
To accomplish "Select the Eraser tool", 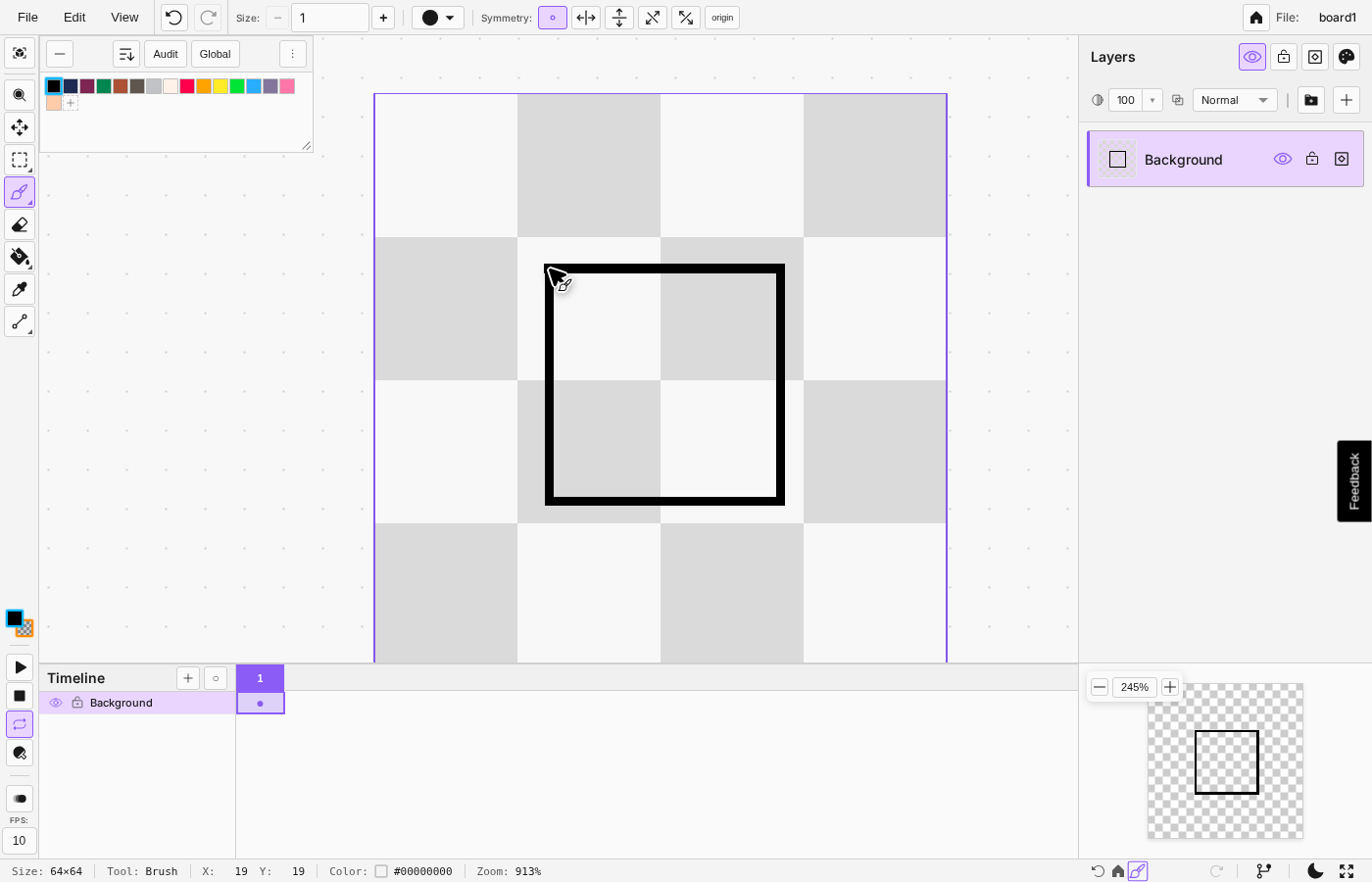I will pyautogui.click(x=20, y=224).
